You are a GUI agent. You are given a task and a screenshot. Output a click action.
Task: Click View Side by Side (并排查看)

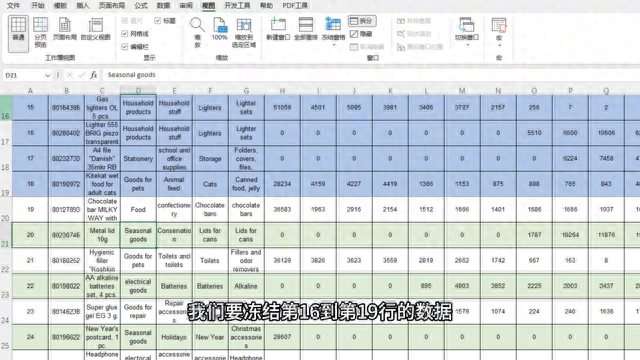tap(414, 21)
